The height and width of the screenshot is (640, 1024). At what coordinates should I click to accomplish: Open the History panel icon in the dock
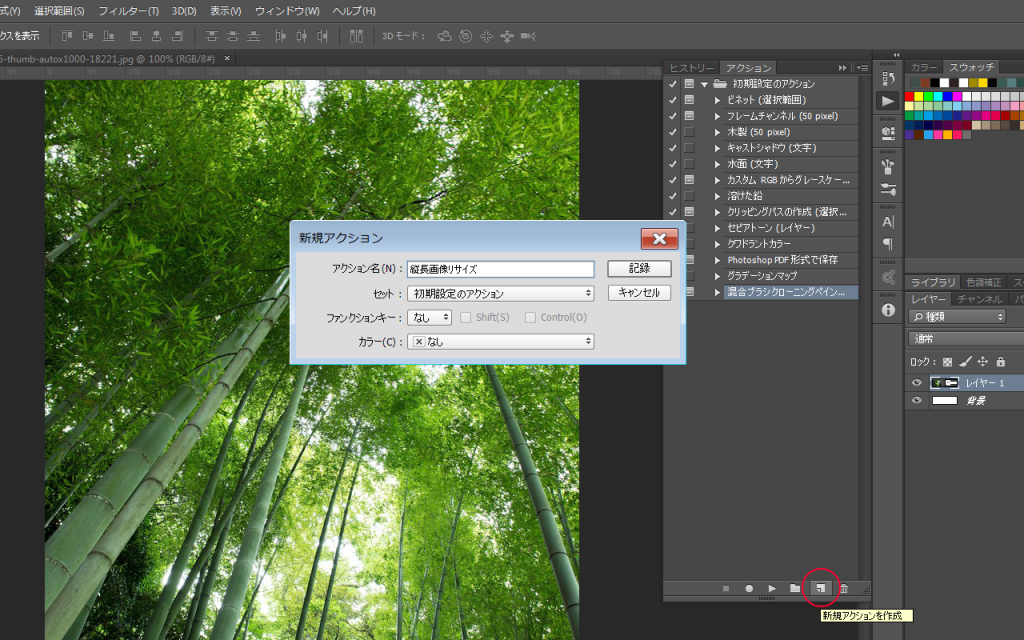point(888,78)
